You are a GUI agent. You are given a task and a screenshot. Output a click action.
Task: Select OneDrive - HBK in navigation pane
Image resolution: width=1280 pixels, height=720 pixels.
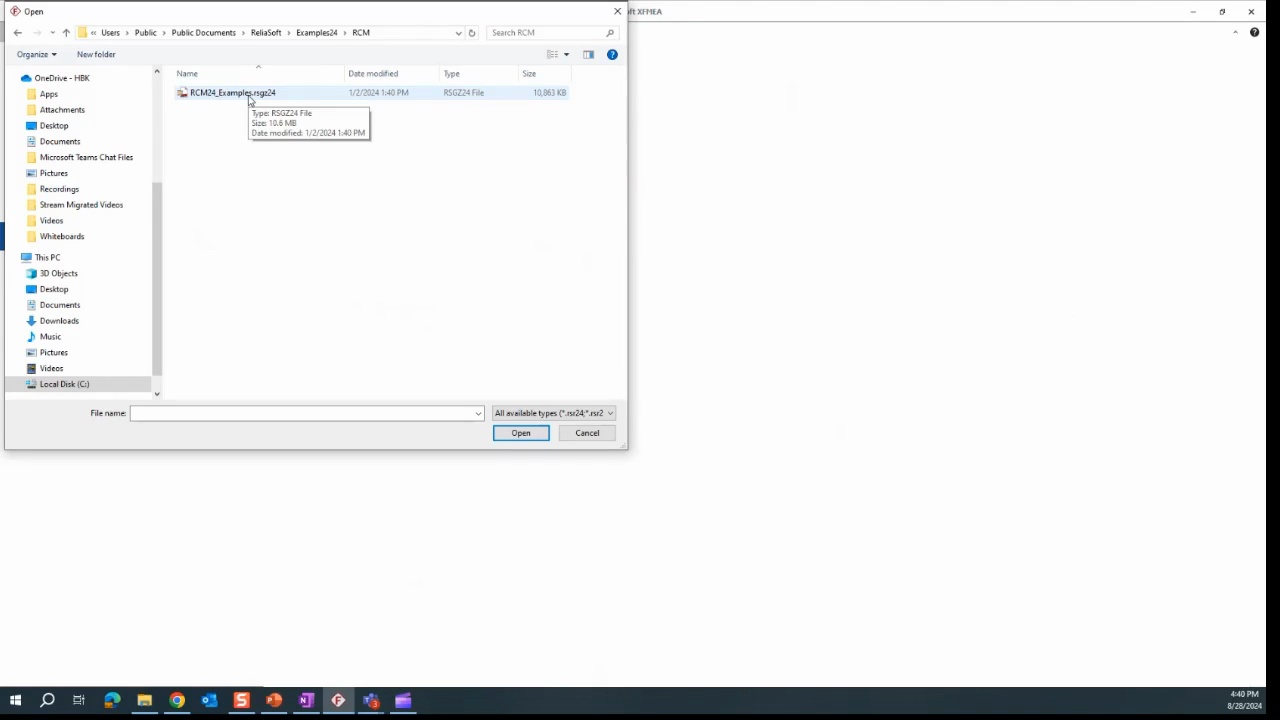pos(62,78)
